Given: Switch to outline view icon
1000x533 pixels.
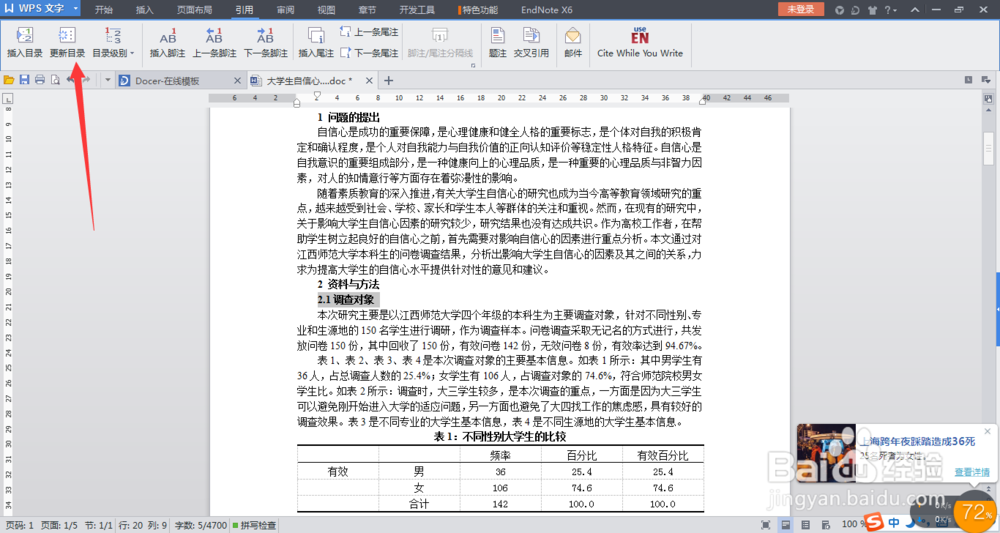Looking at the screenshot, I should coord(805,525).
